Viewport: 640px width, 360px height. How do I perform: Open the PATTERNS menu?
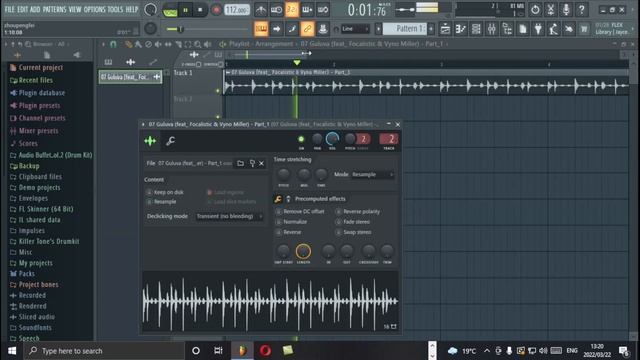[x=54, y=9]
